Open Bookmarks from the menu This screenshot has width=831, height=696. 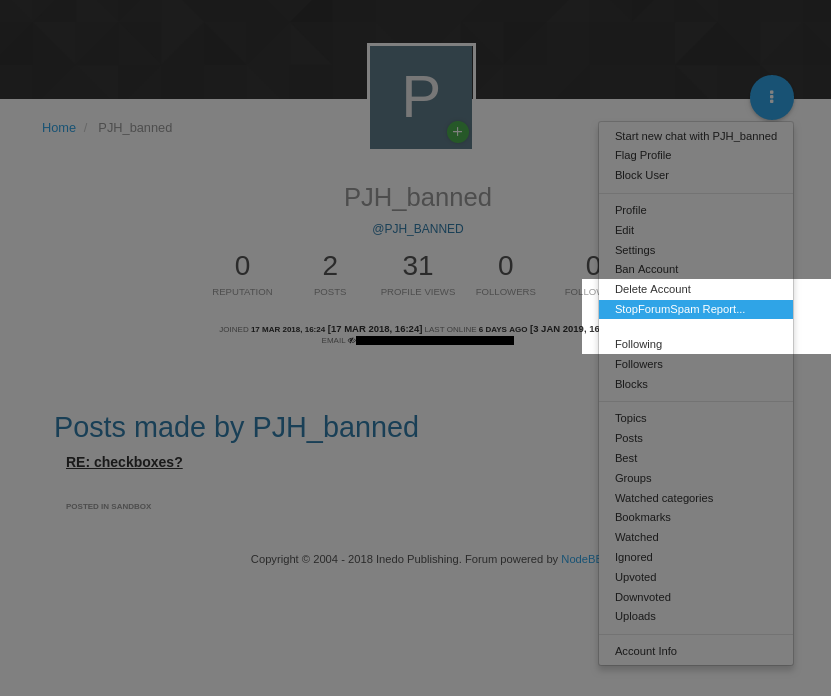[x=696, y=517]
